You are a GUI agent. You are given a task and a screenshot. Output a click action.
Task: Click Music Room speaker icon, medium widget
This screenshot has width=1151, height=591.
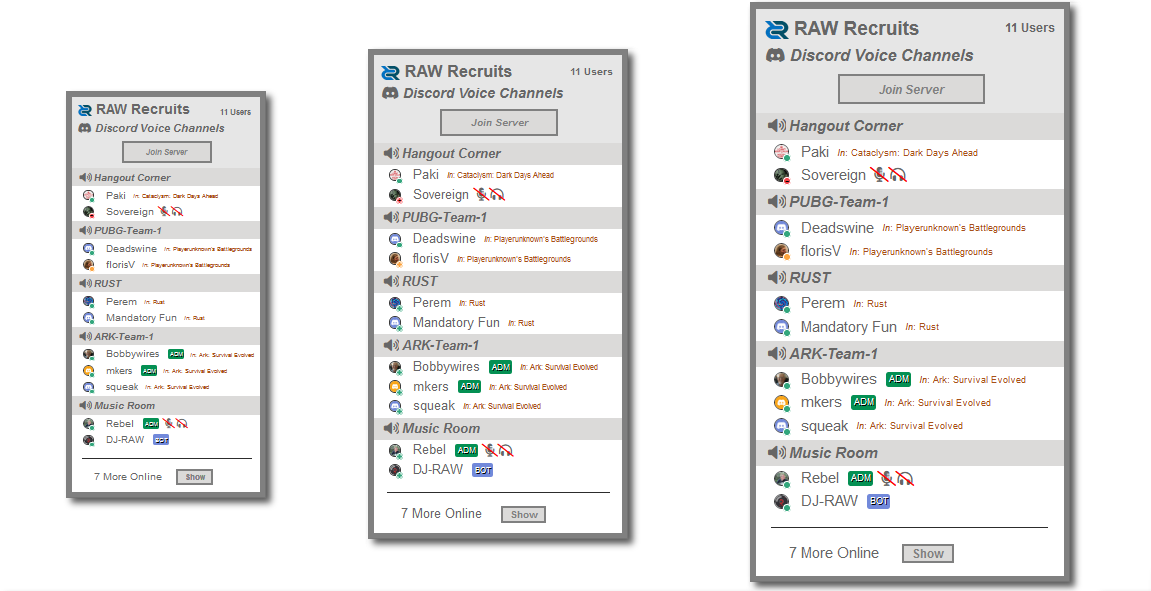coord(391,429)
